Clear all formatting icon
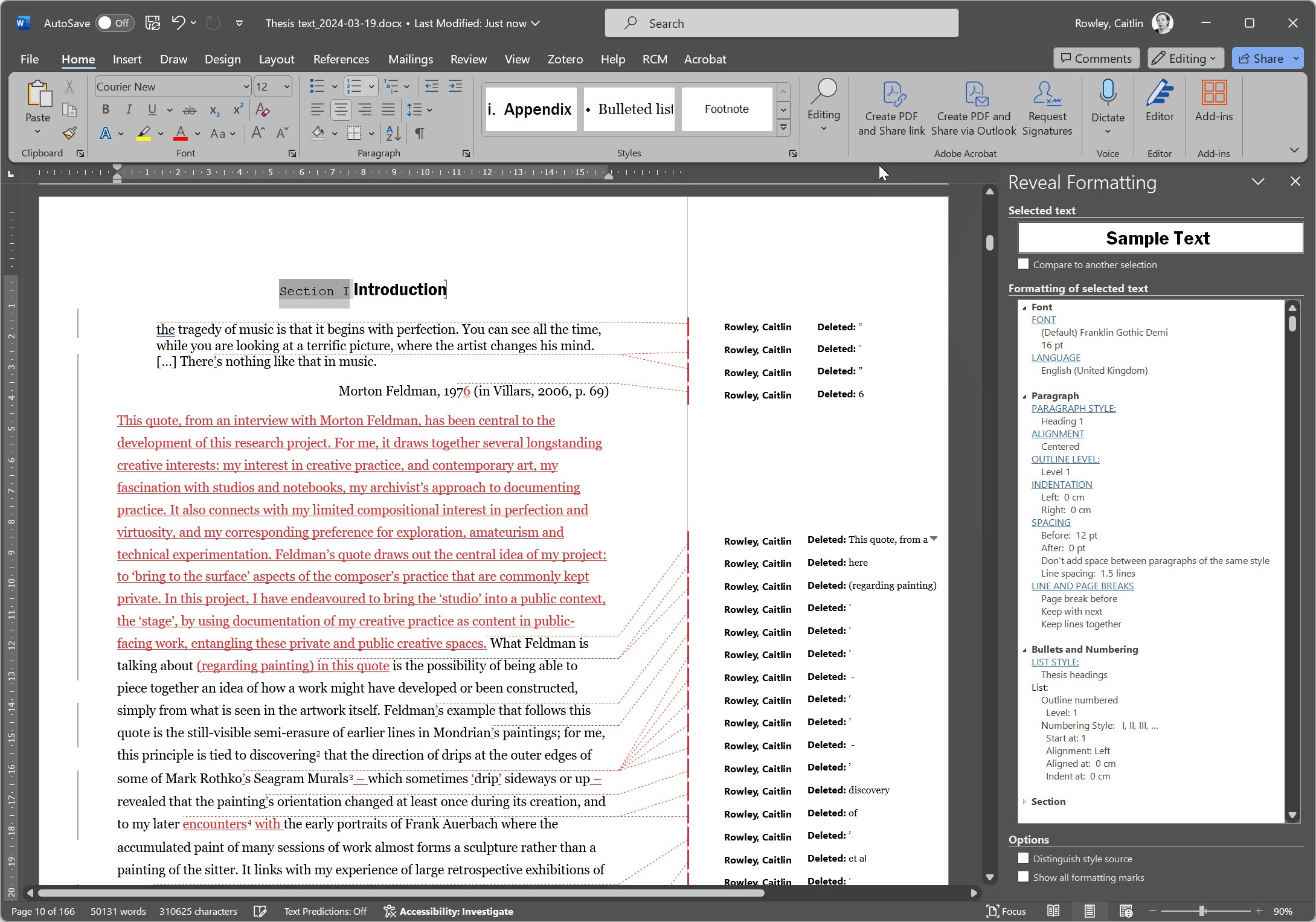 (x=263, y=109)
